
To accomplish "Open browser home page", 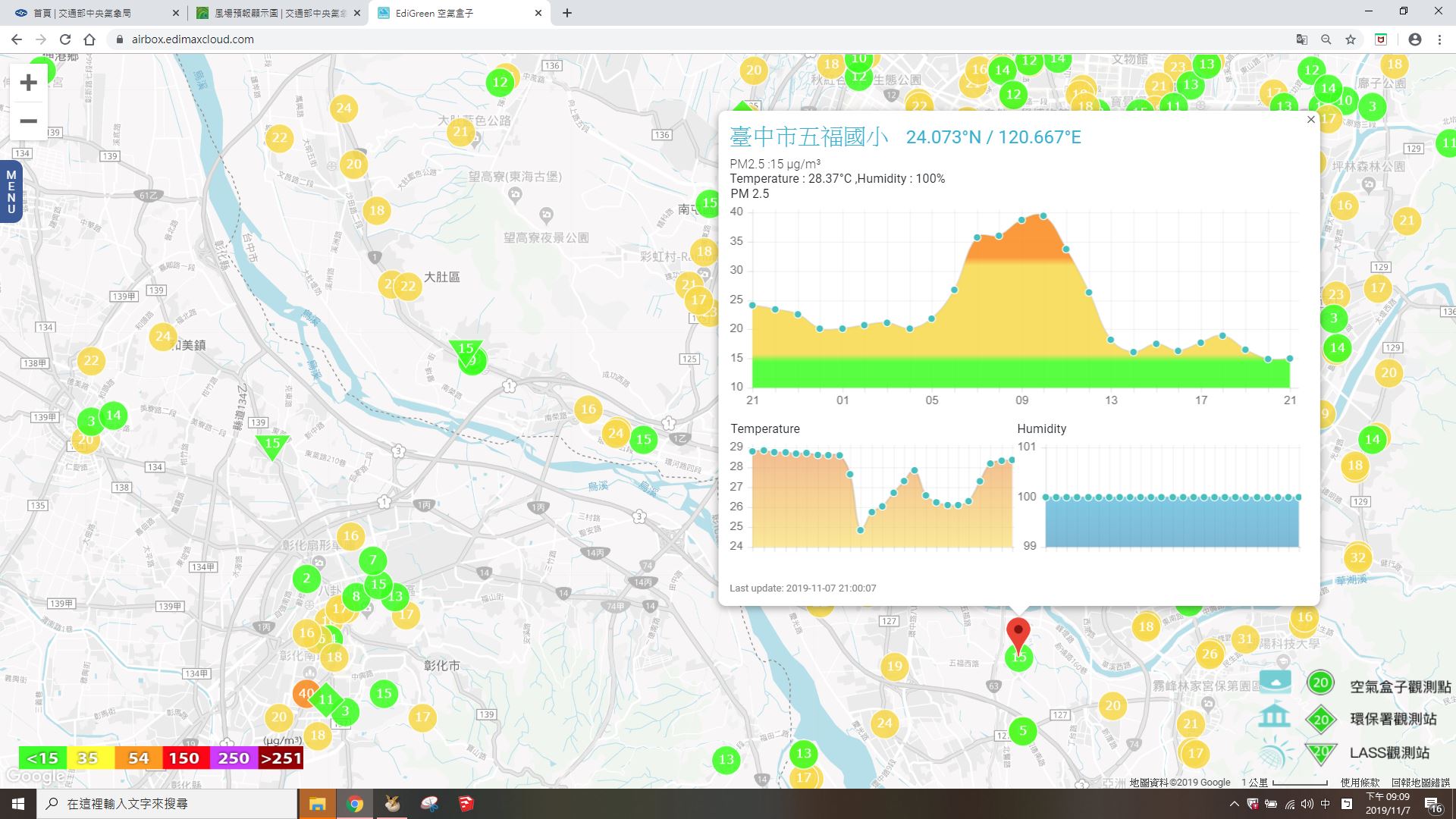I will 89,39.
